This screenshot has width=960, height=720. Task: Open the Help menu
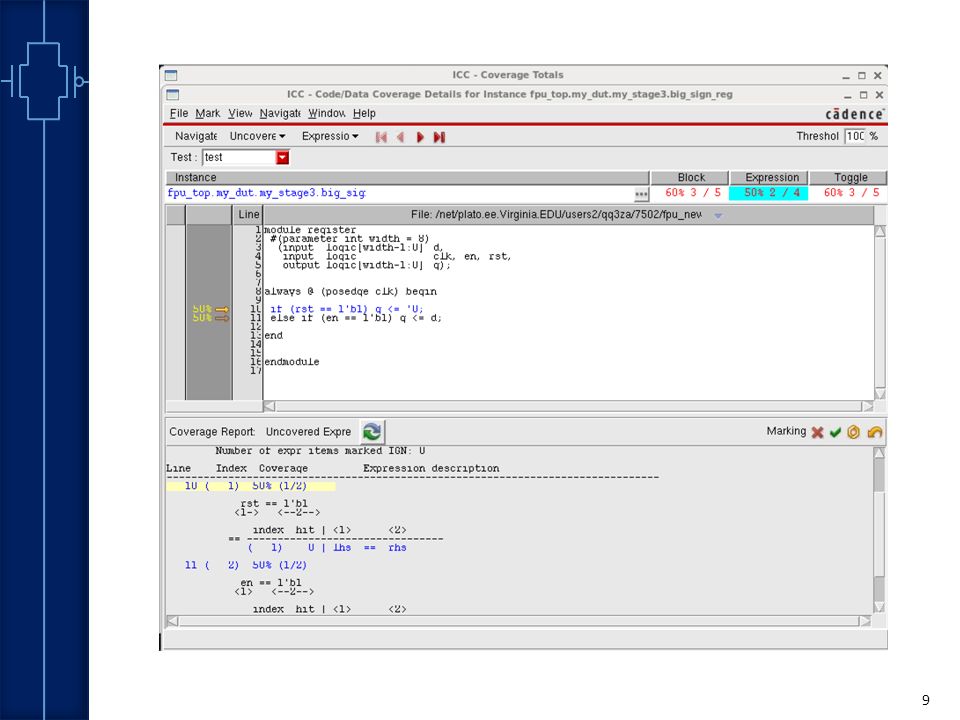[x=364, y=113]
